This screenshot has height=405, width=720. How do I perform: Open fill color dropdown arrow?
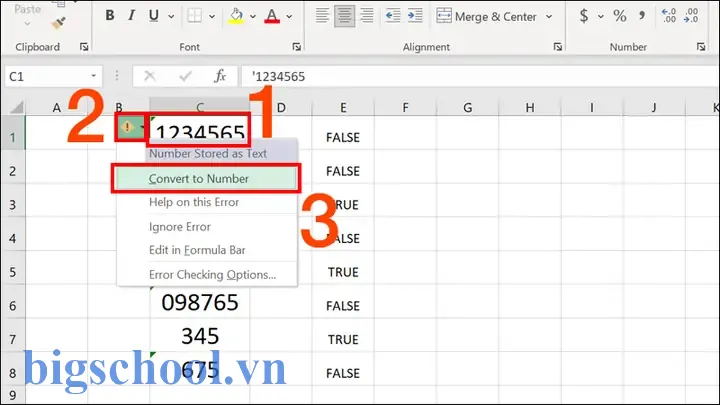point(253,17)
